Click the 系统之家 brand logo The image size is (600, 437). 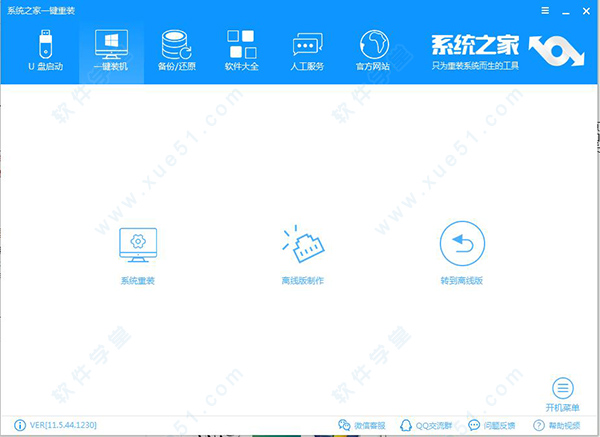pos(508,51)
